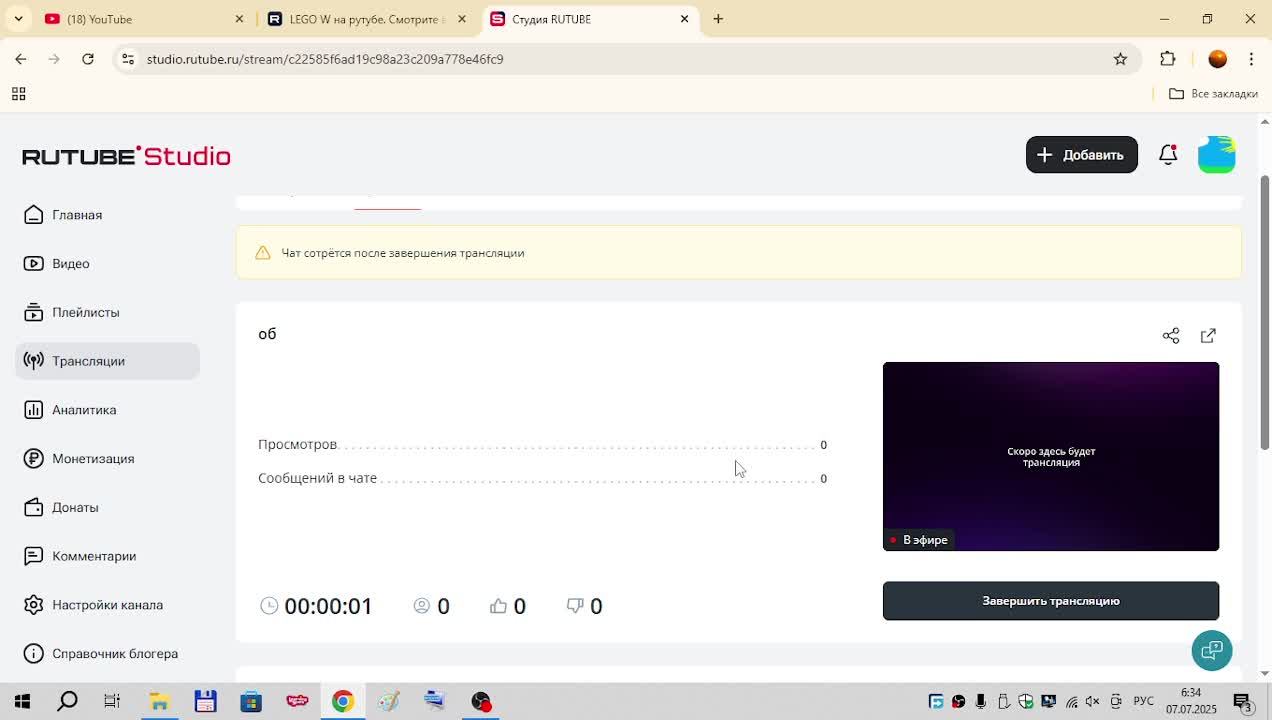Open the notifications bell

click(x=1168, y=155)
